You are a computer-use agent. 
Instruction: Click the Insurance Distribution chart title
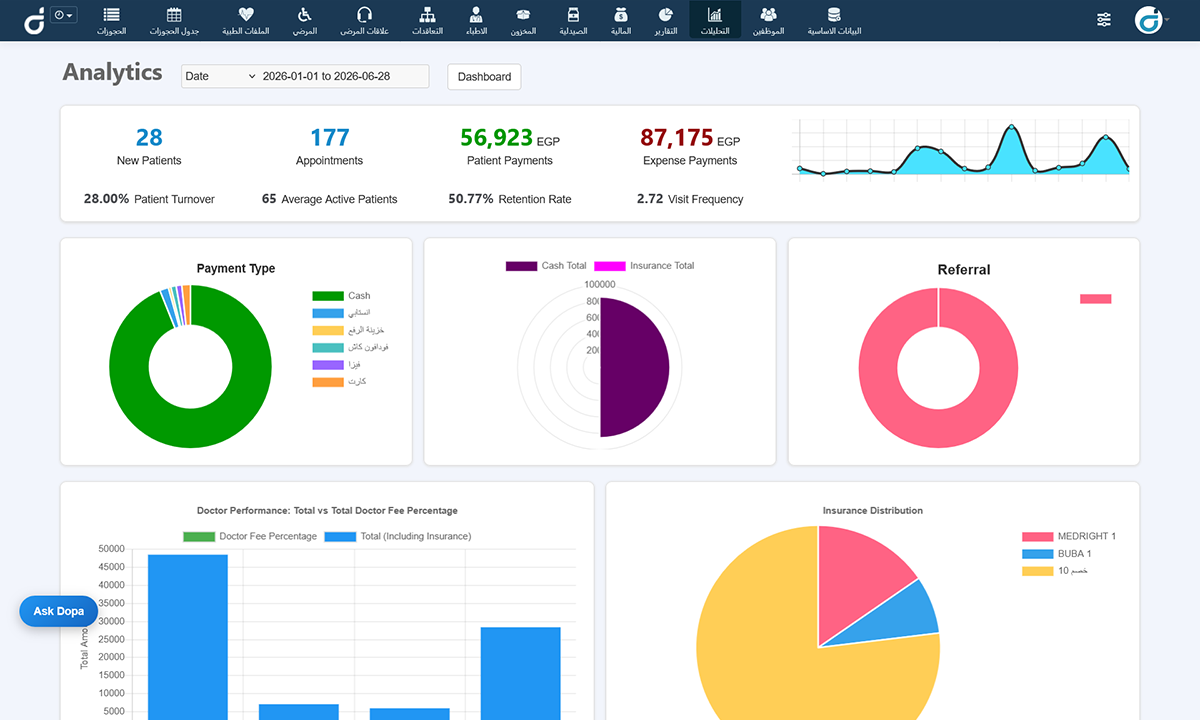tap(873, 511)
